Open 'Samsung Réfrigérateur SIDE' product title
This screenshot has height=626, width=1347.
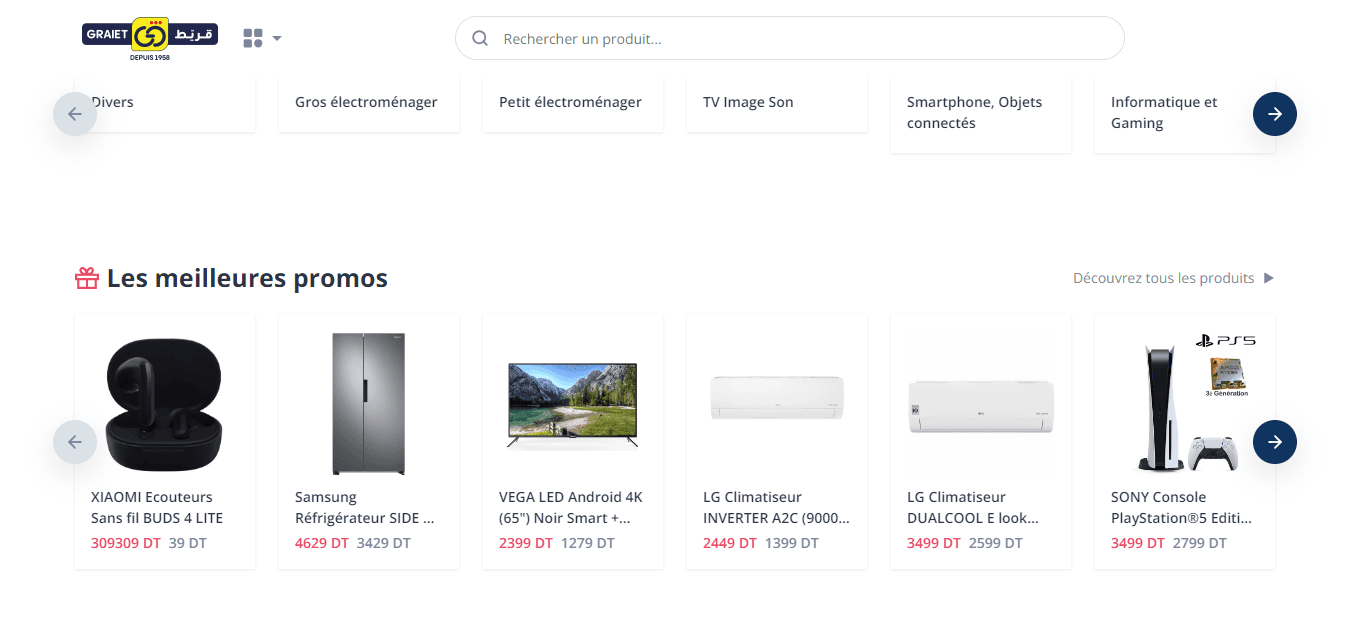(365, 507)
